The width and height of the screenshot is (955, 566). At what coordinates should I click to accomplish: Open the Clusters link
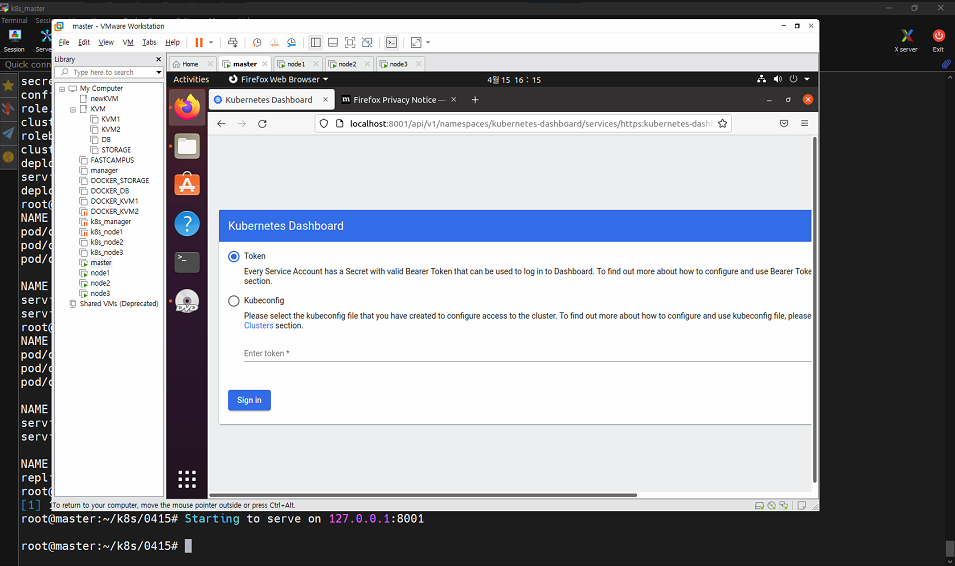[258, 326]
